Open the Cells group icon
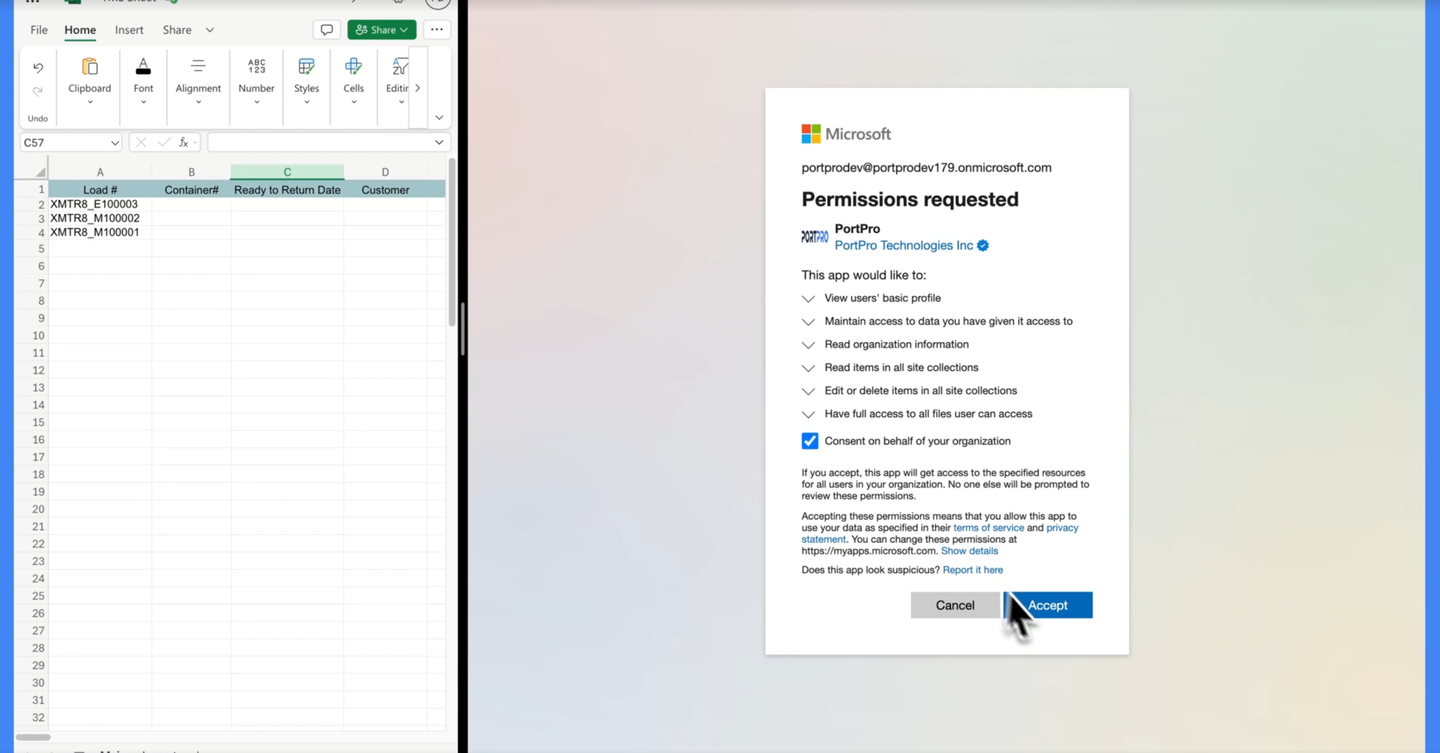1440x753 pixels. (x=353, y=67)
